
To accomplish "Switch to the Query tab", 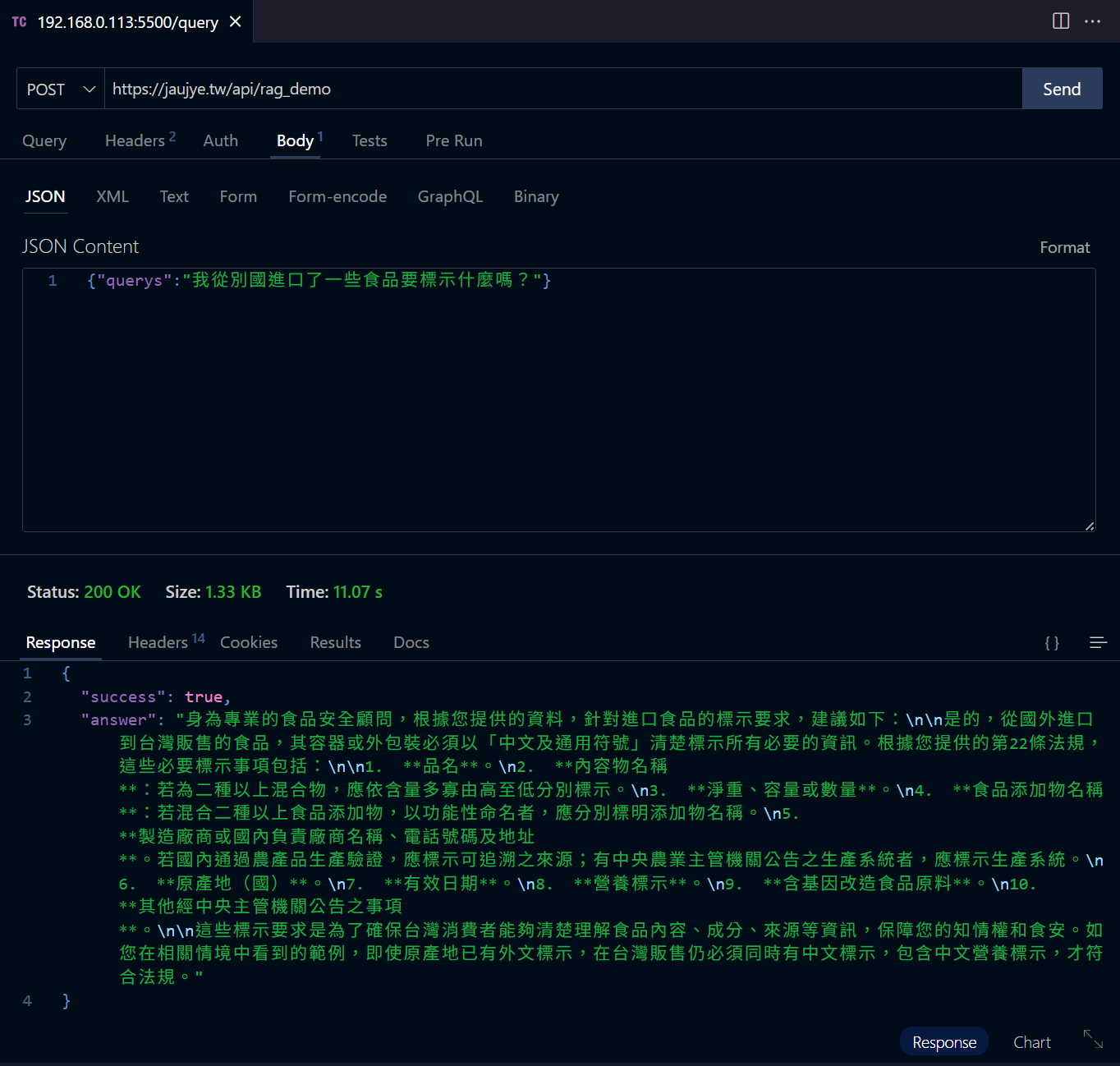I will [x=44, y=140].
